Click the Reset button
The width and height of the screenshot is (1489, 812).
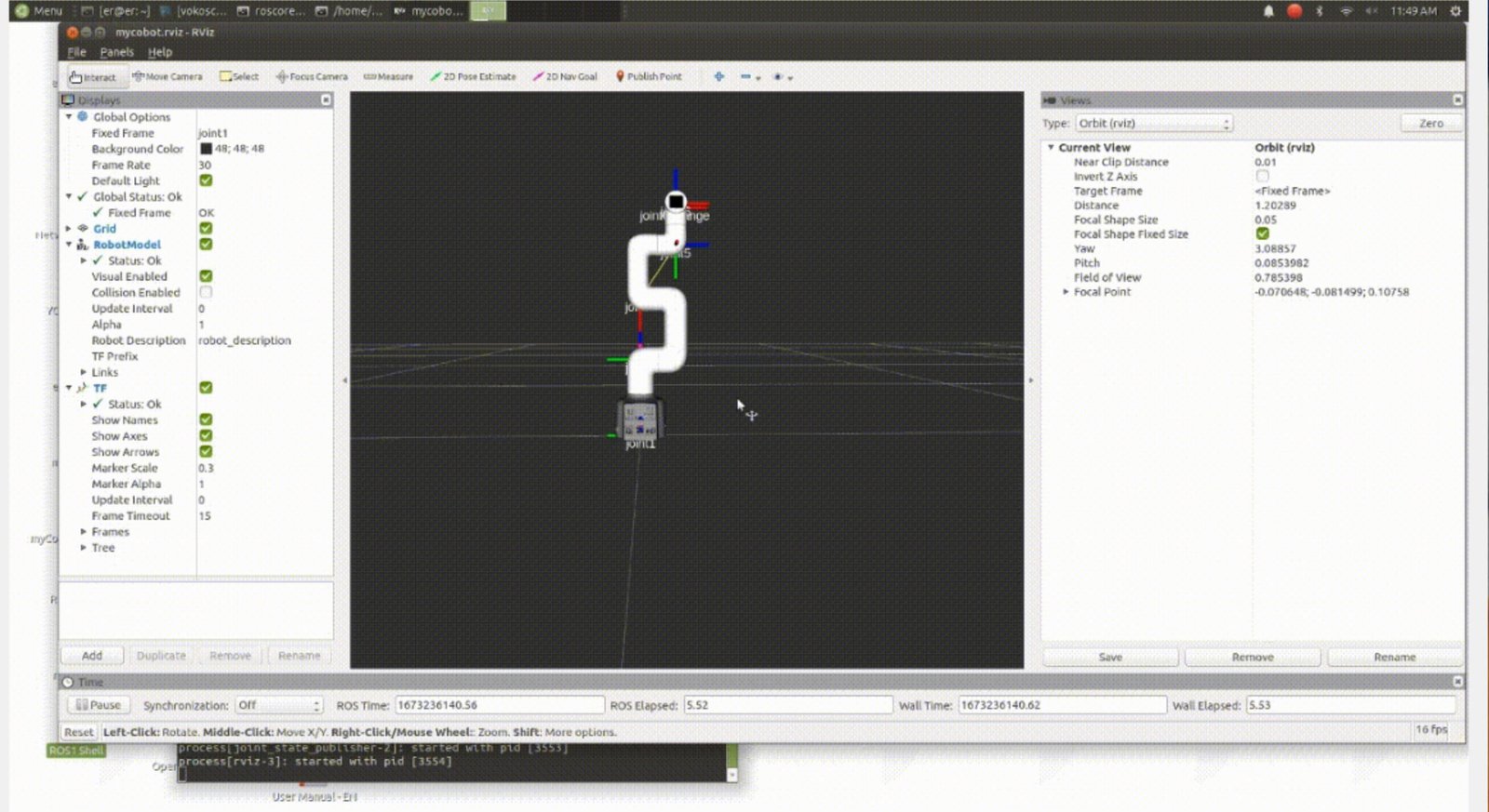(x=79, y=732)
